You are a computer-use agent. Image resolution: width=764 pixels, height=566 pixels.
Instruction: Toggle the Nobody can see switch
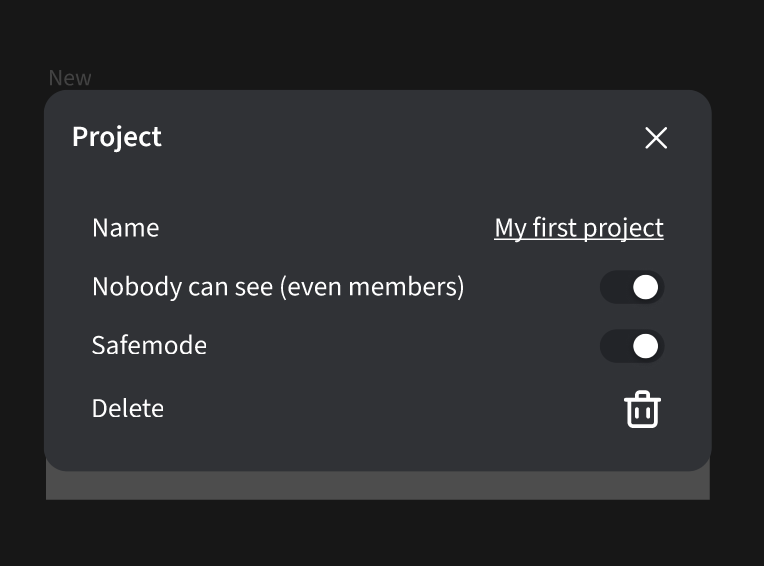click(x=632, y=288)
